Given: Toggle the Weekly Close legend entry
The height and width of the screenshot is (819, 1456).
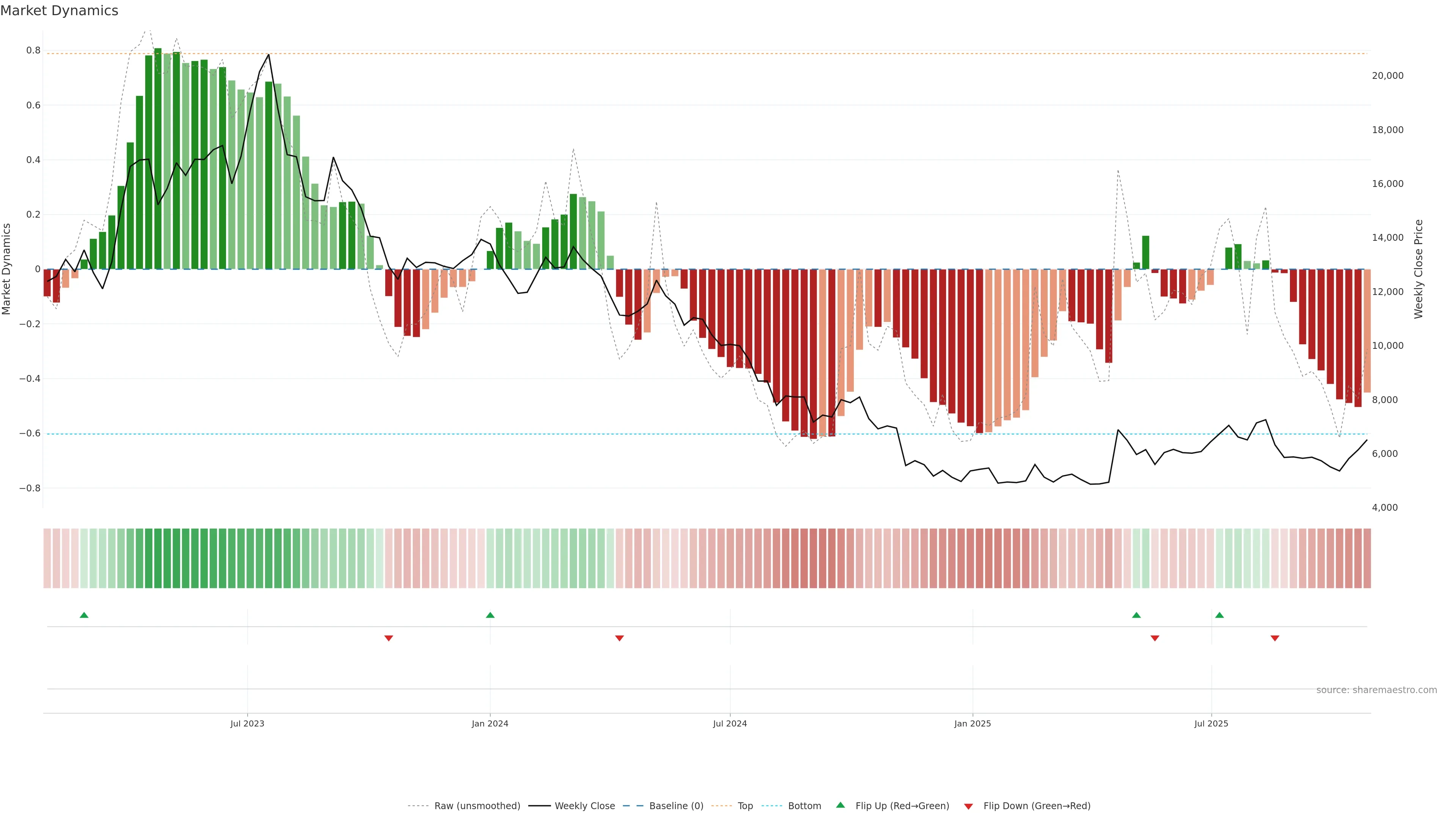Looking at the screenshot, I should tap(584, 806).
